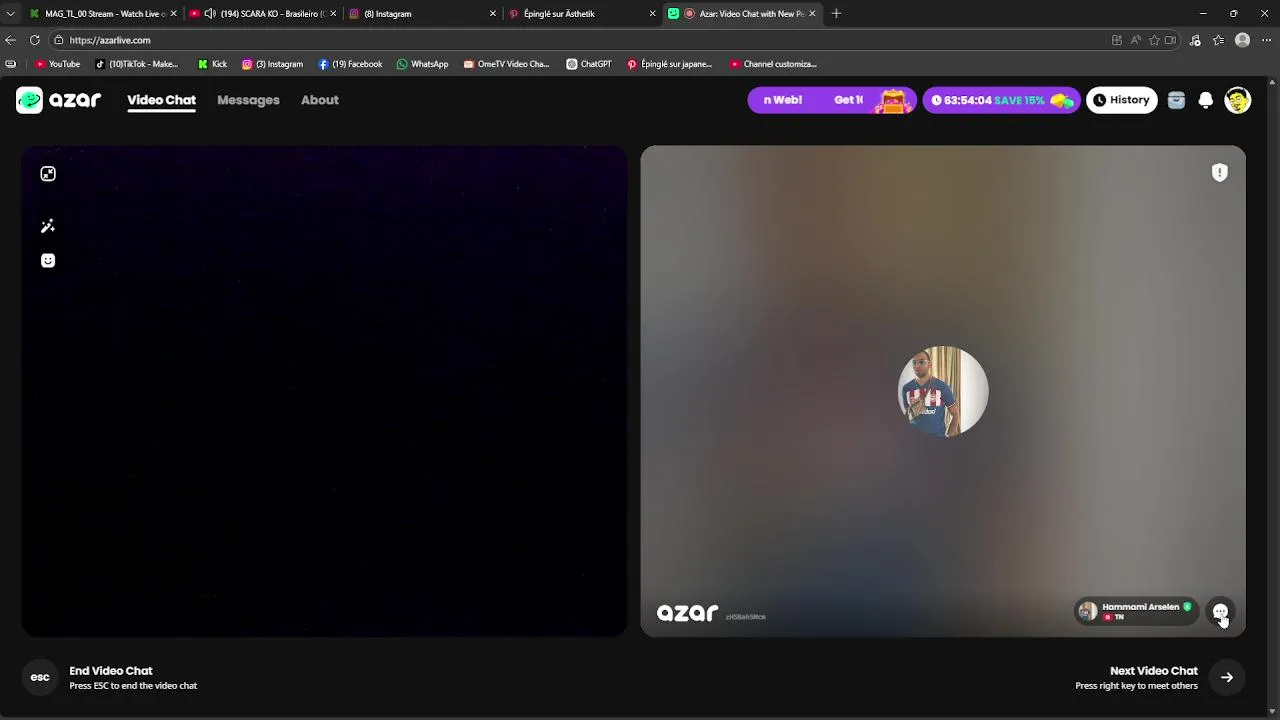Click the purple web promo banner
The image size is (1280, 720).
(831, 100)
